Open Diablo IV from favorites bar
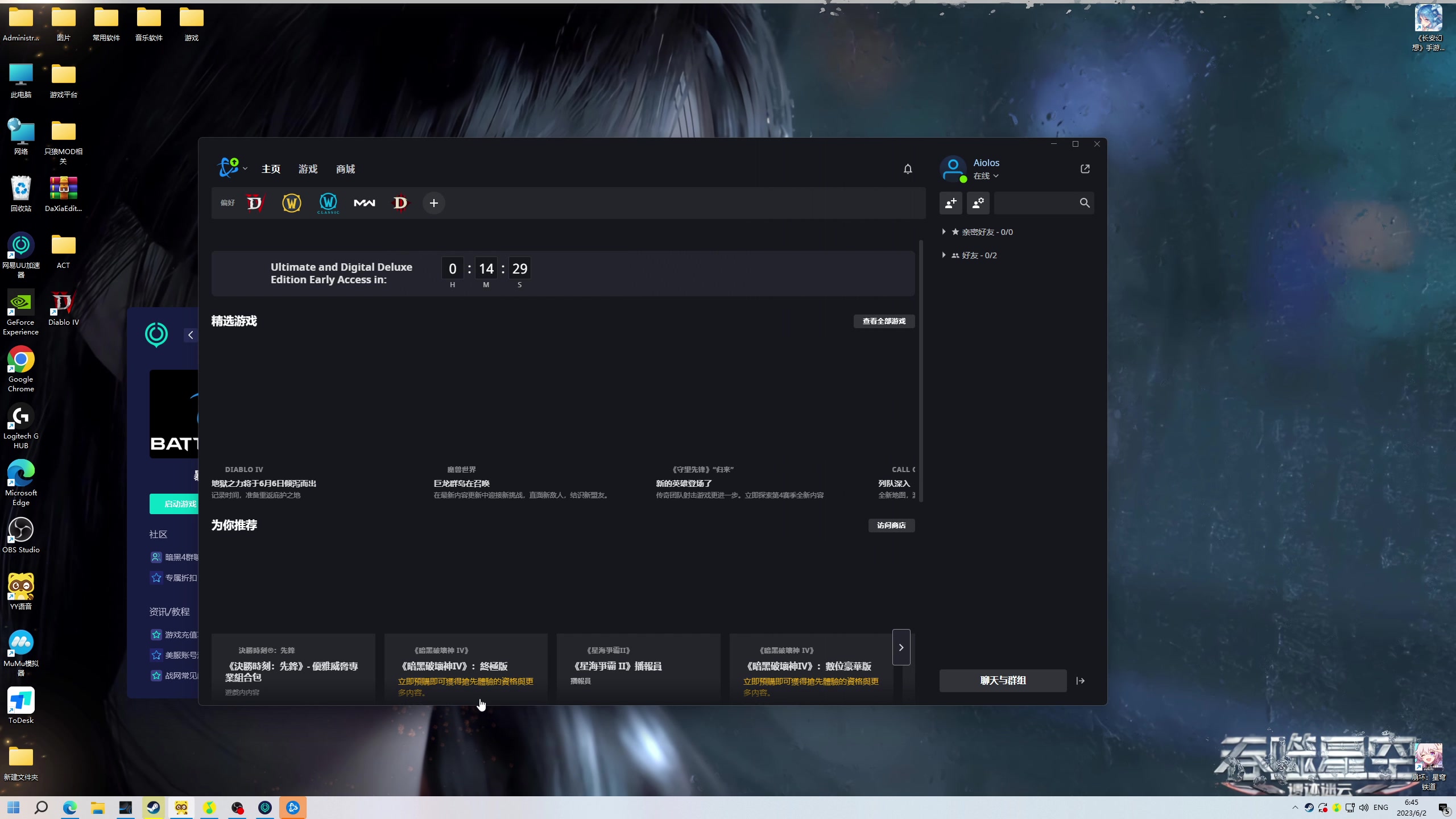Viewport: 1456px width, 819px height. coord(255,203)
